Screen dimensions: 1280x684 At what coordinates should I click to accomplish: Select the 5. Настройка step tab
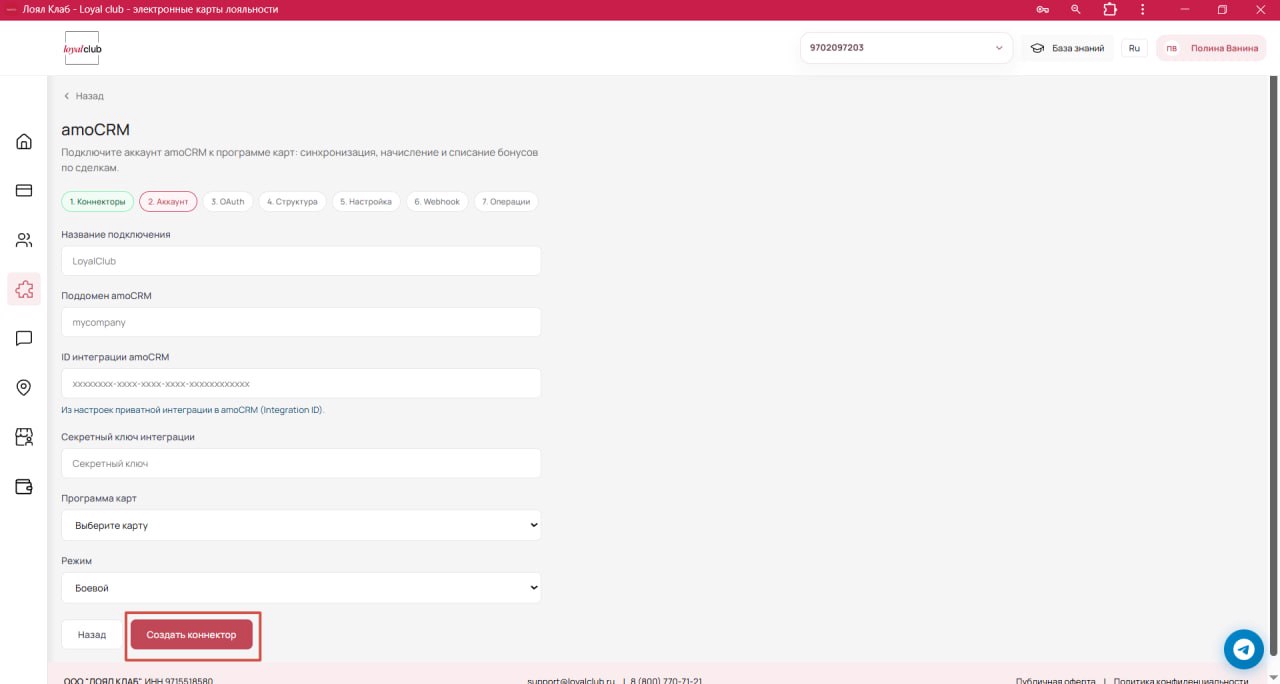click(x=366, y=202)
